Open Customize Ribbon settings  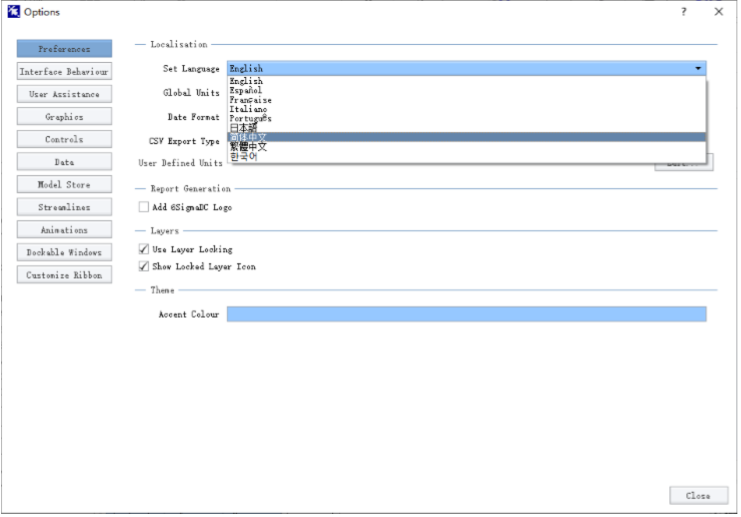(x=64, y=275)
